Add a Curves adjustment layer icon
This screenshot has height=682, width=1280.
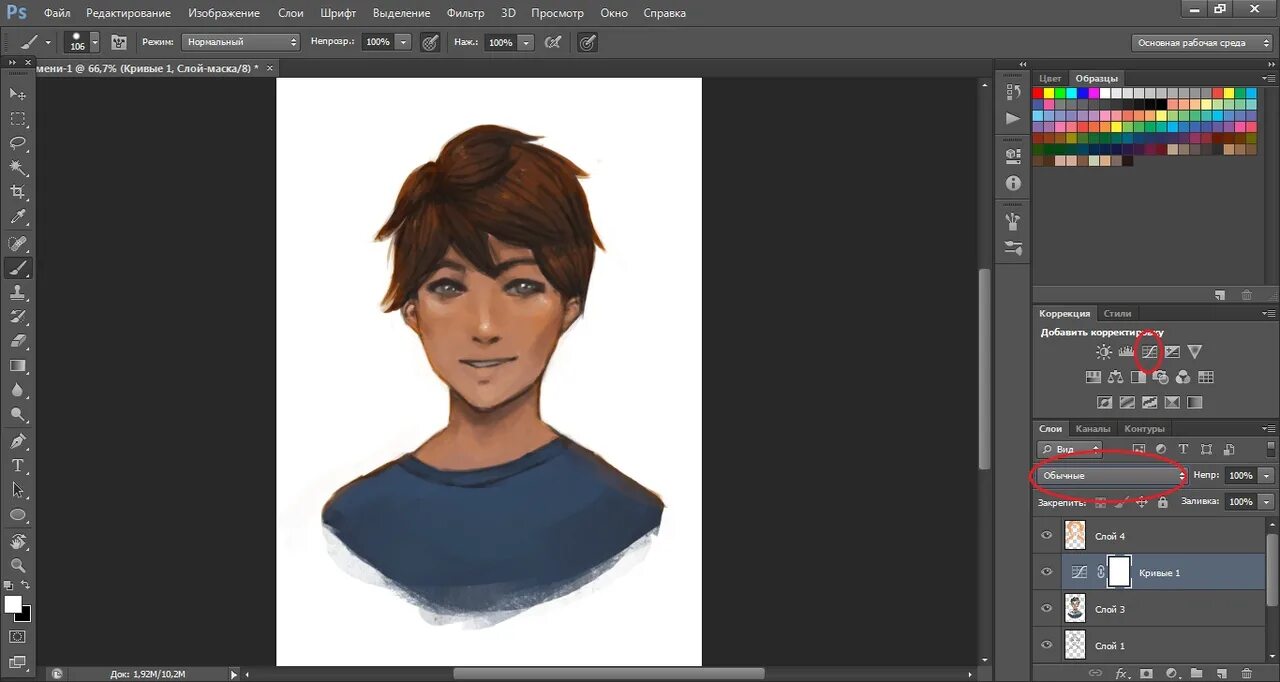coord(1149,352)
